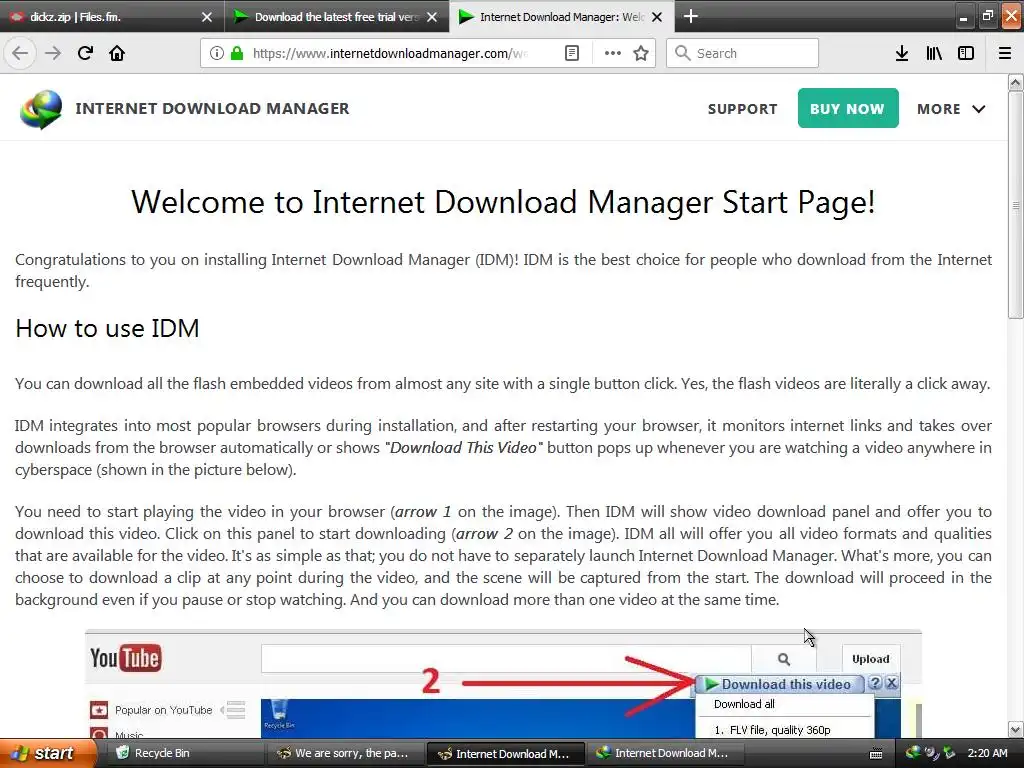The height and width of the screenshot is (768, 1024).
Task: Click the INTERNET DOWNLOAD MANAGER header title
Action: [x=212, y=108]
